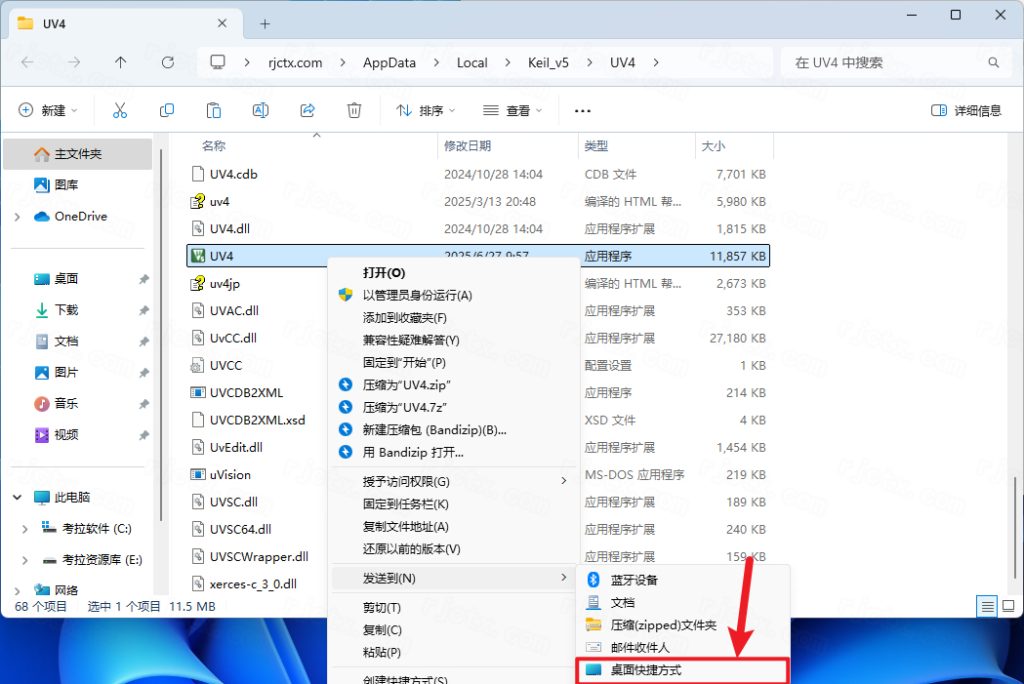This screenshot has height=684, width=1024.
Task: Copy UV4 with the copy toolbar icon
Action: pos(167,110)
